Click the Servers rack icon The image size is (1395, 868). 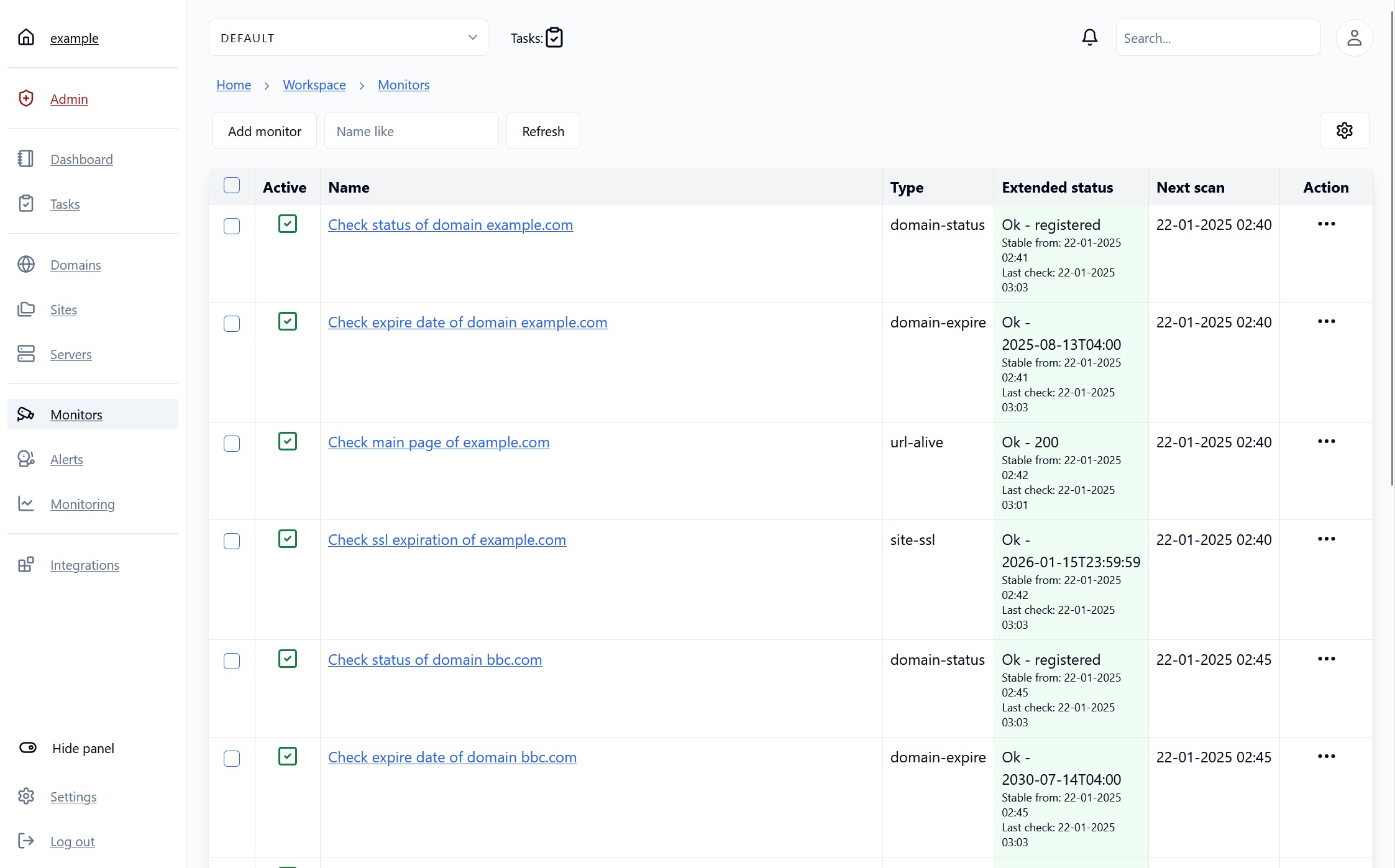coord(26,354)
